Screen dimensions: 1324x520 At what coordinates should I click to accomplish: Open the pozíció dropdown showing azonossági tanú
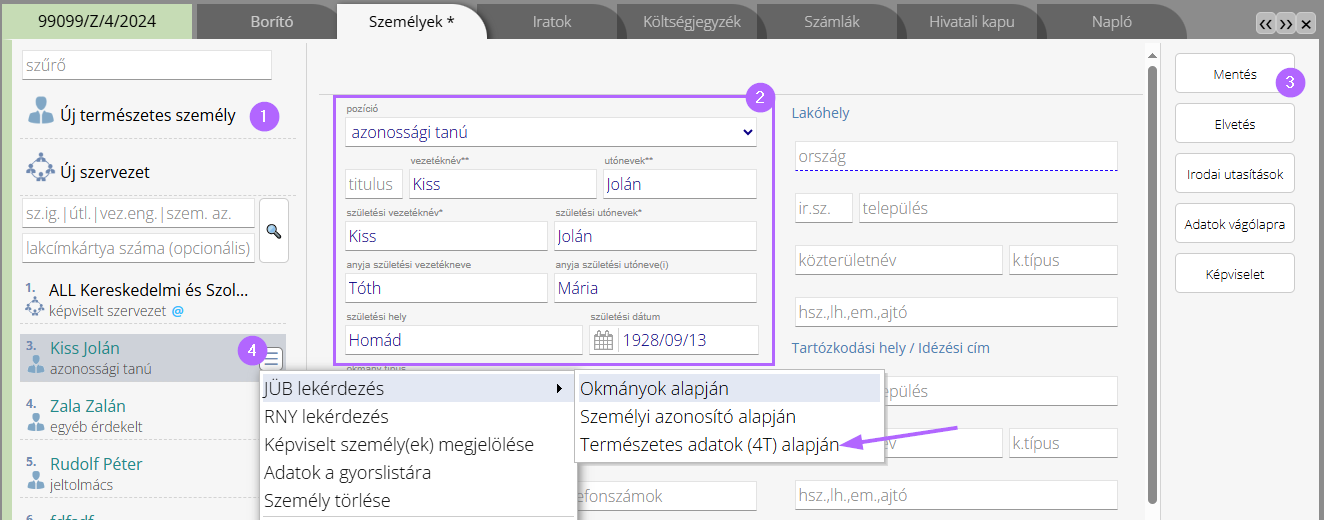coord(551,132)
